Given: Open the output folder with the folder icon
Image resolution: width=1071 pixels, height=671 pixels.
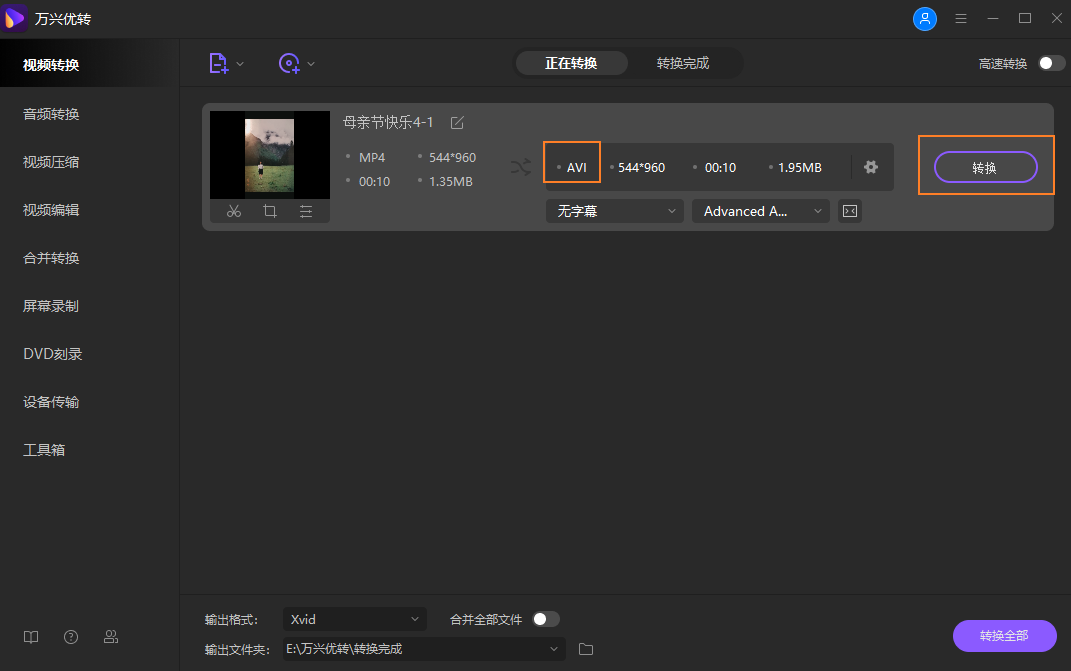Looking at the screenshot, I should click(585, 649).
